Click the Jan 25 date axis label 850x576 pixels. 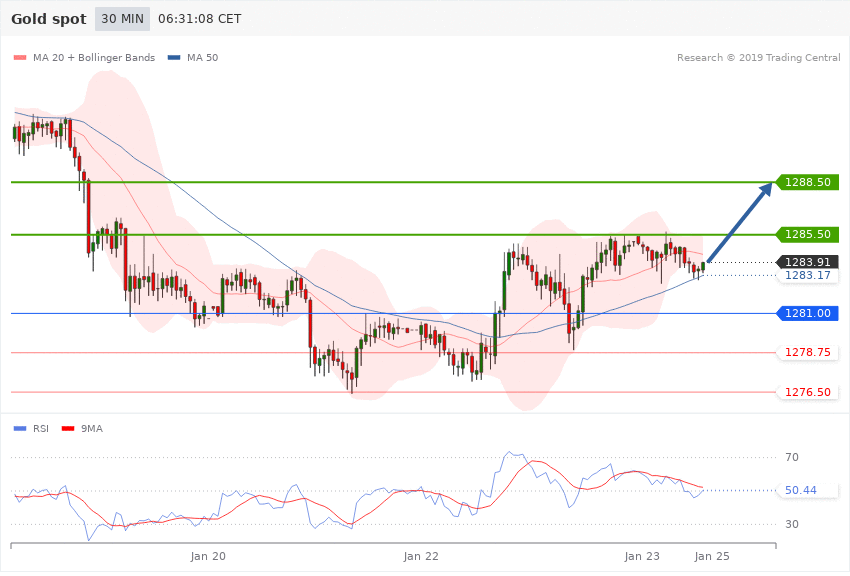point(712,556)
